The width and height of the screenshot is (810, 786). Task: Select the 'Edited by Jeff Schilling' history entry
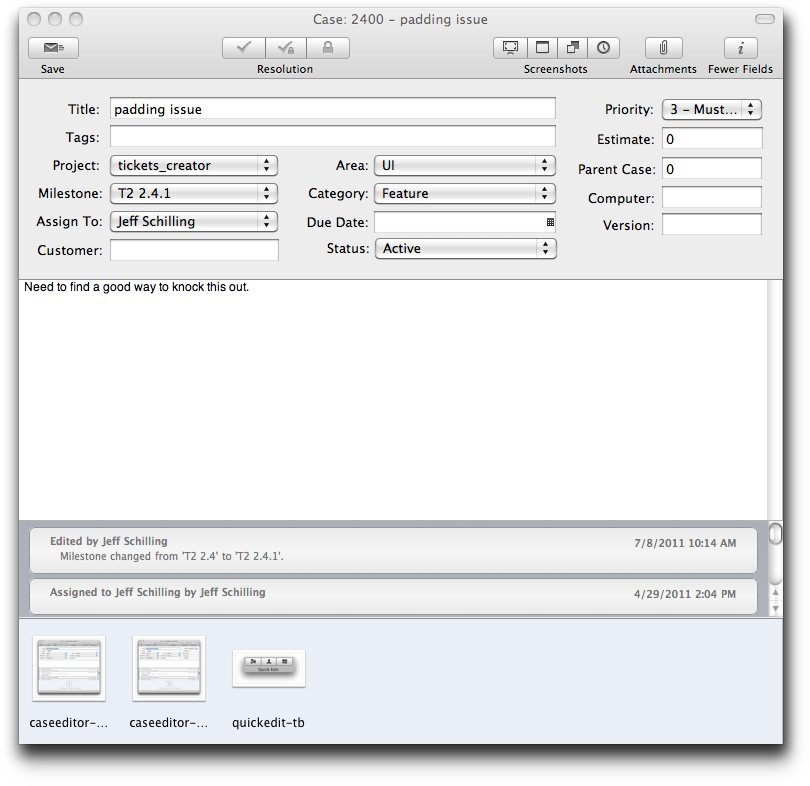(393, 549)
